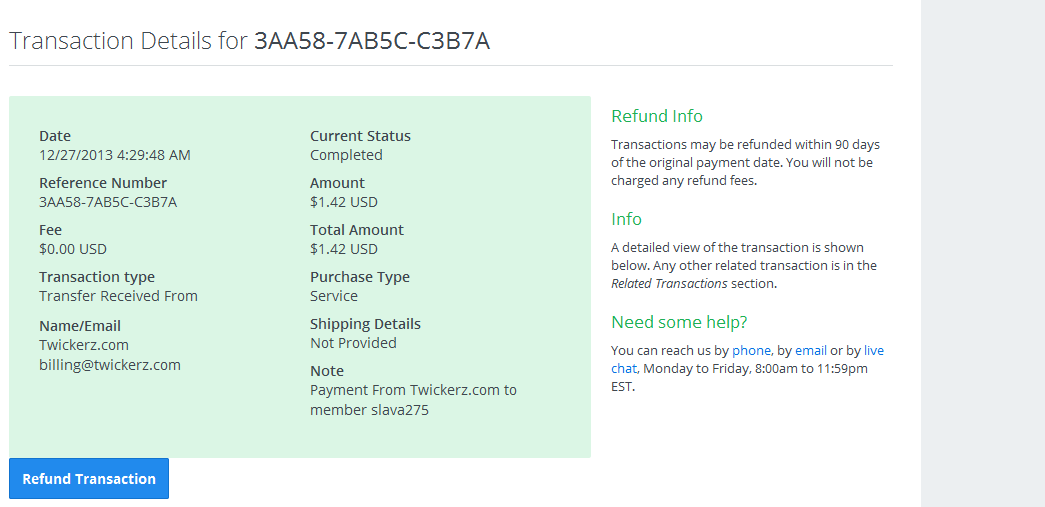This screenshot has height=507, width=1045.
Task: Click the value under Total Amount
Action: [344, 249]
